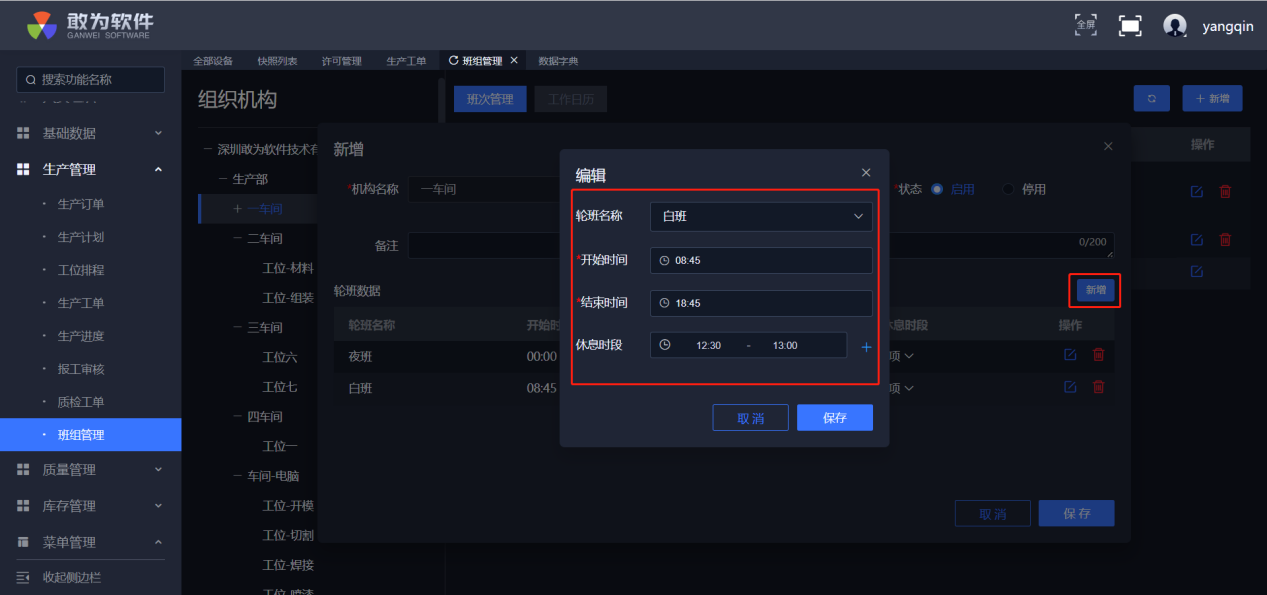Click 保存 in the 新增 dialog
Screen dimensions: 1267x595
click(1076, 513)
